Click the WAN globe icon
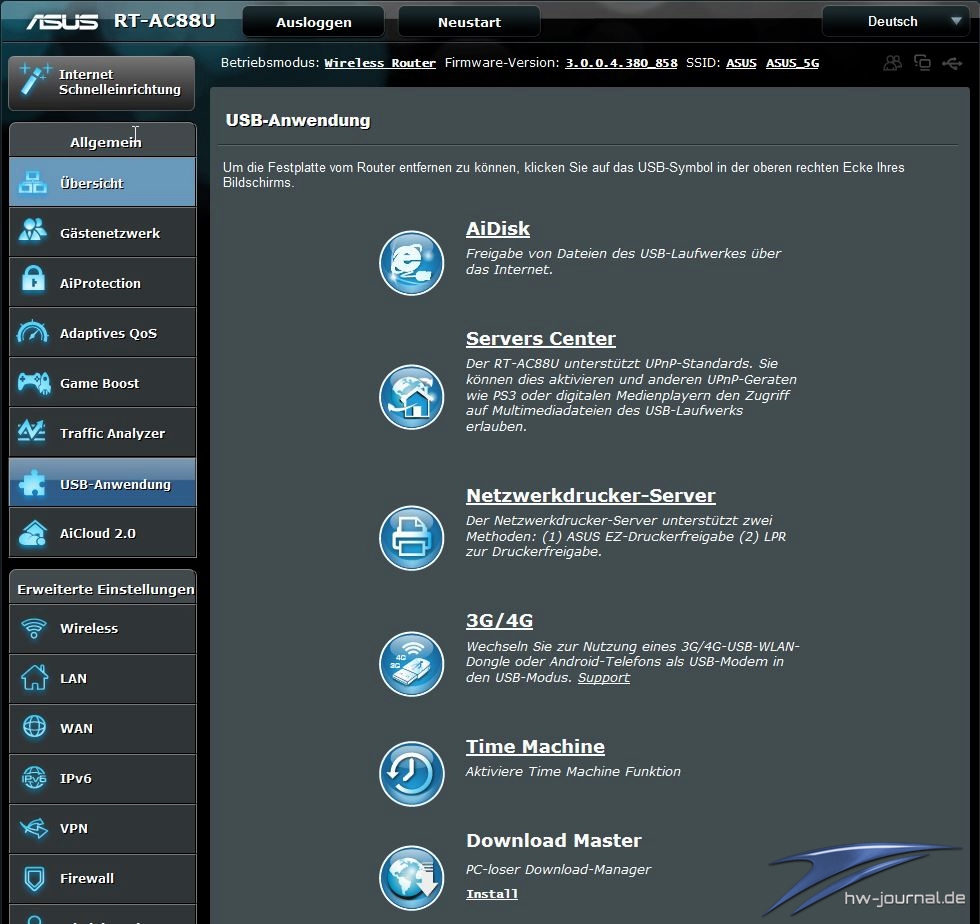 click(x=34, y=726)
